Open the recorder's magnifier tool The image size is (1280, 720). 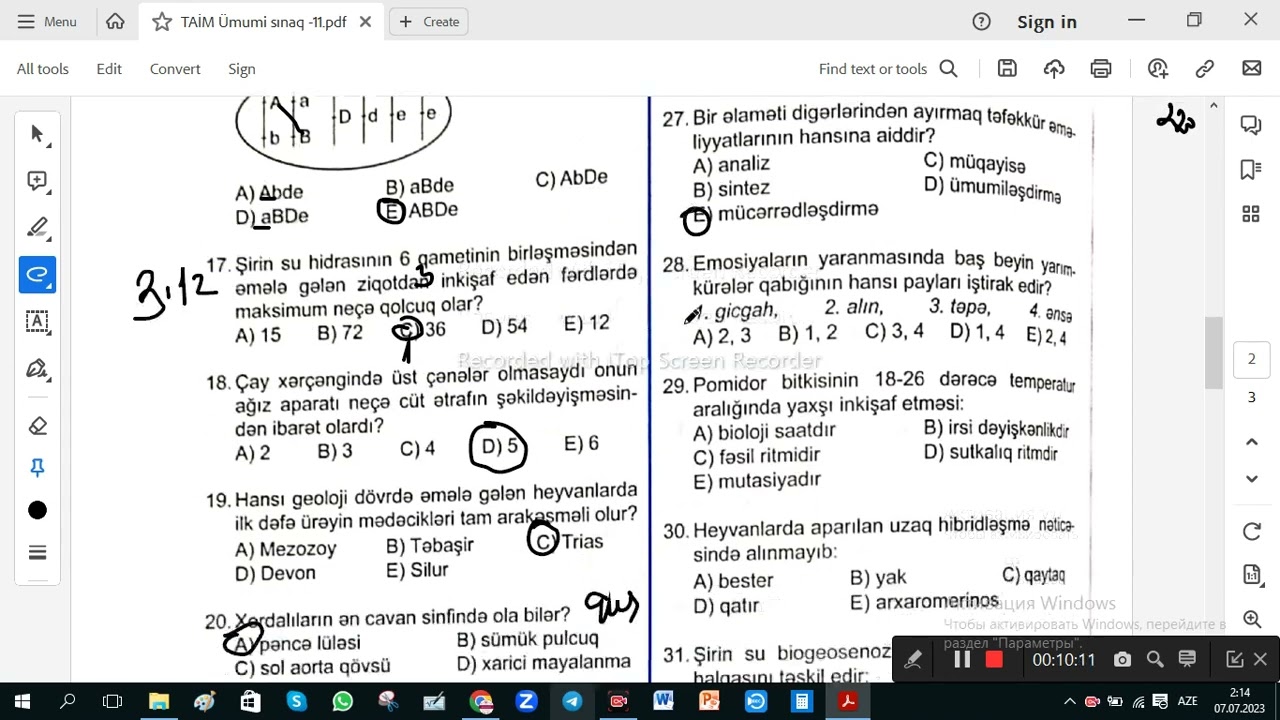point(1155,660)
